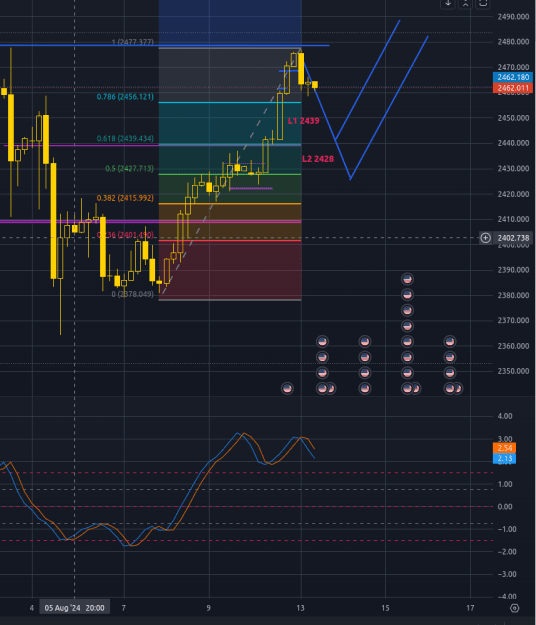The image size is (536, 625).
Task: Click the 05 Aug '24 20:00 date label
Action: pos(75,608)
